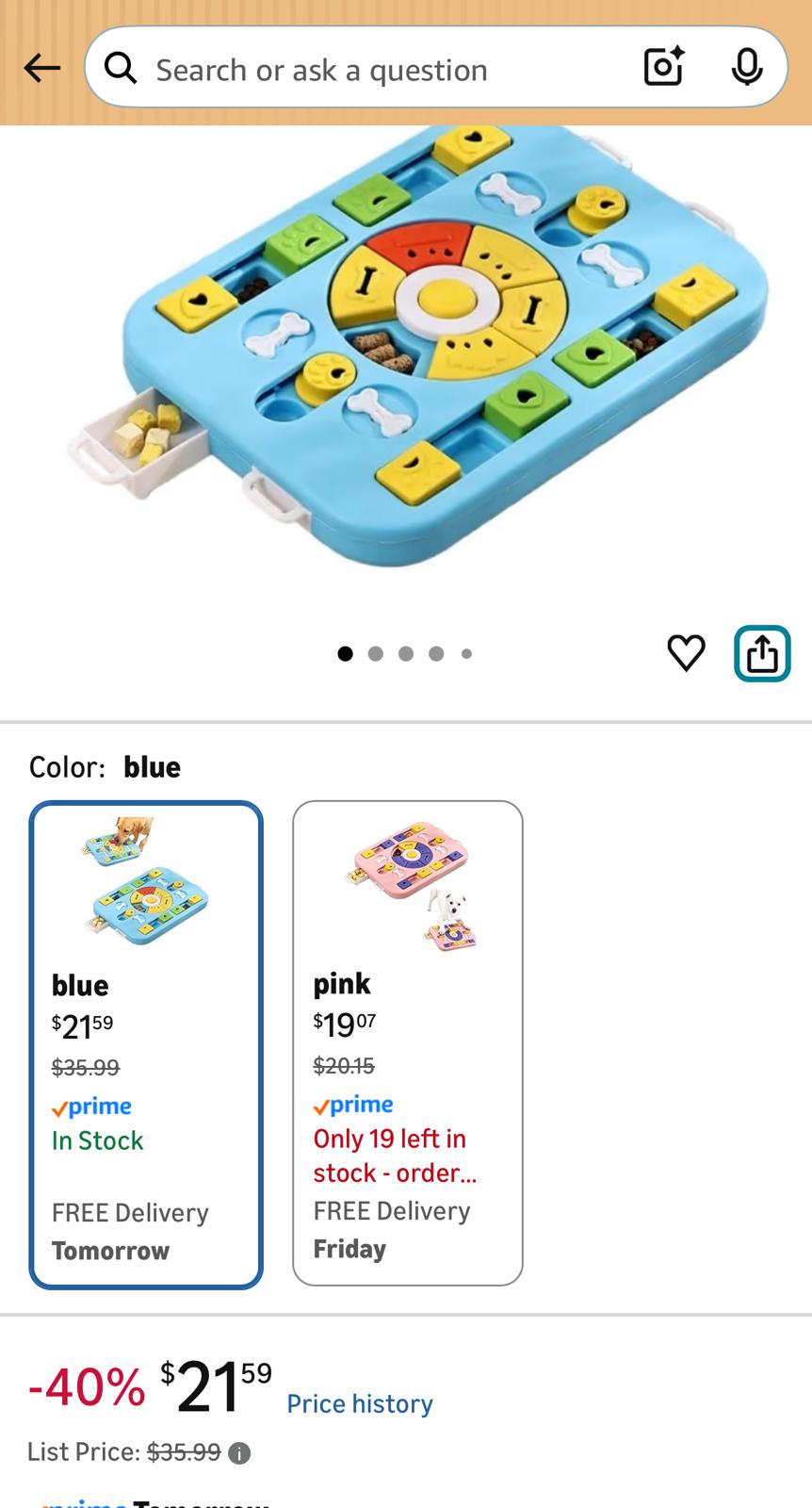This screenshot has height=1508, width=812.
Task: Select the pink color option
Action: click(x=407, y=1042)
